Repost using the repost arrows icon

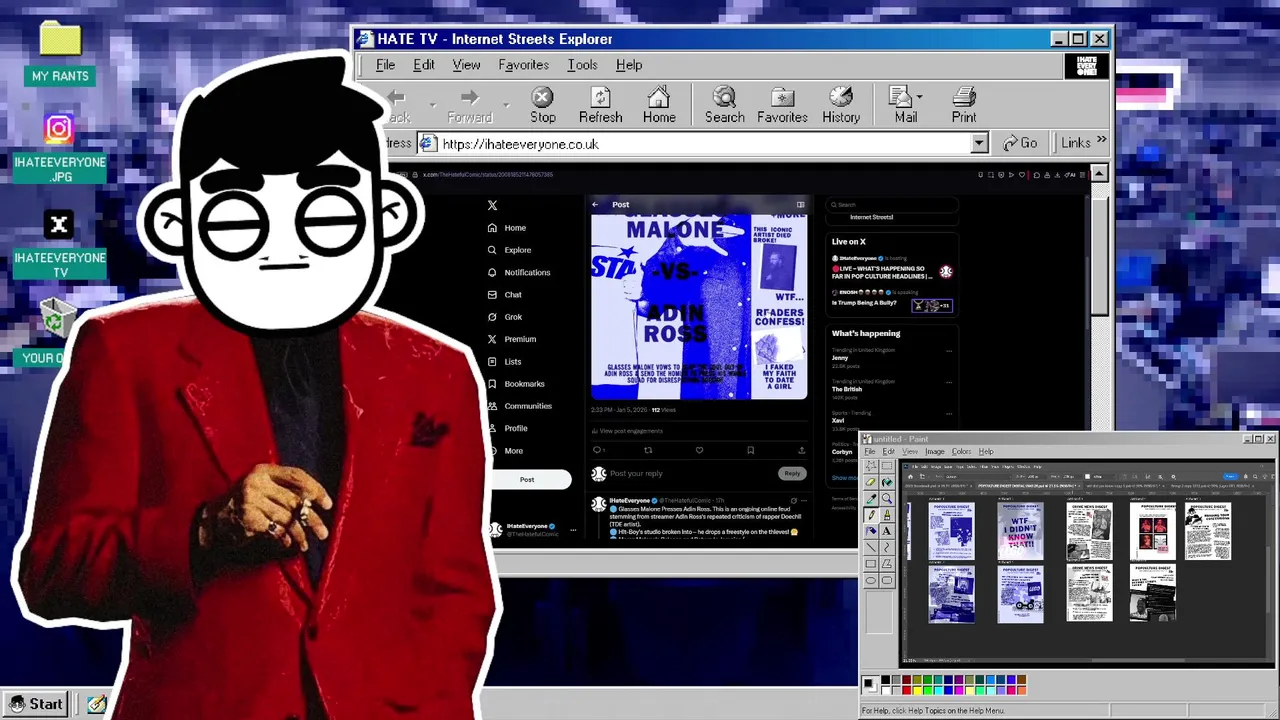(x=648, y=450)
